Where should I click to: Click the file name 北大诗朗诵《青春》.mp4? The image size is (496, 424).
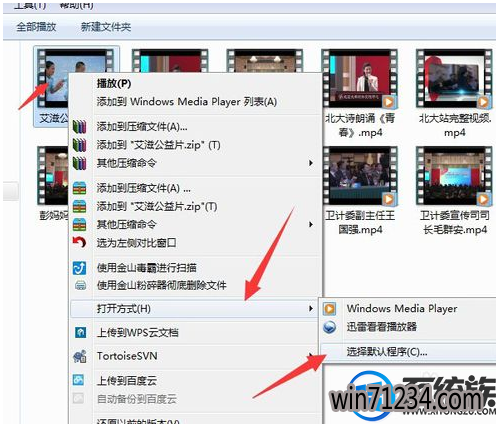[x=360, y=125]
